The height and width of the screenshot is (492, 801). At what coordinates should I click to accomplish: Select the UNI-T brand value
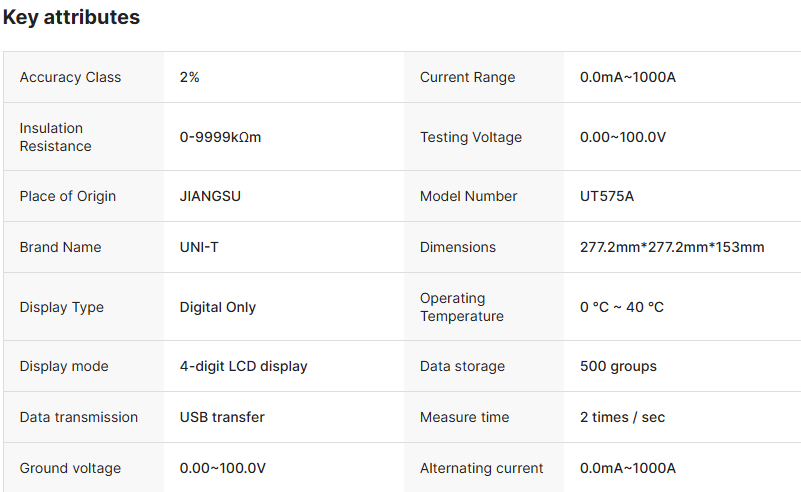coord(199,247)
